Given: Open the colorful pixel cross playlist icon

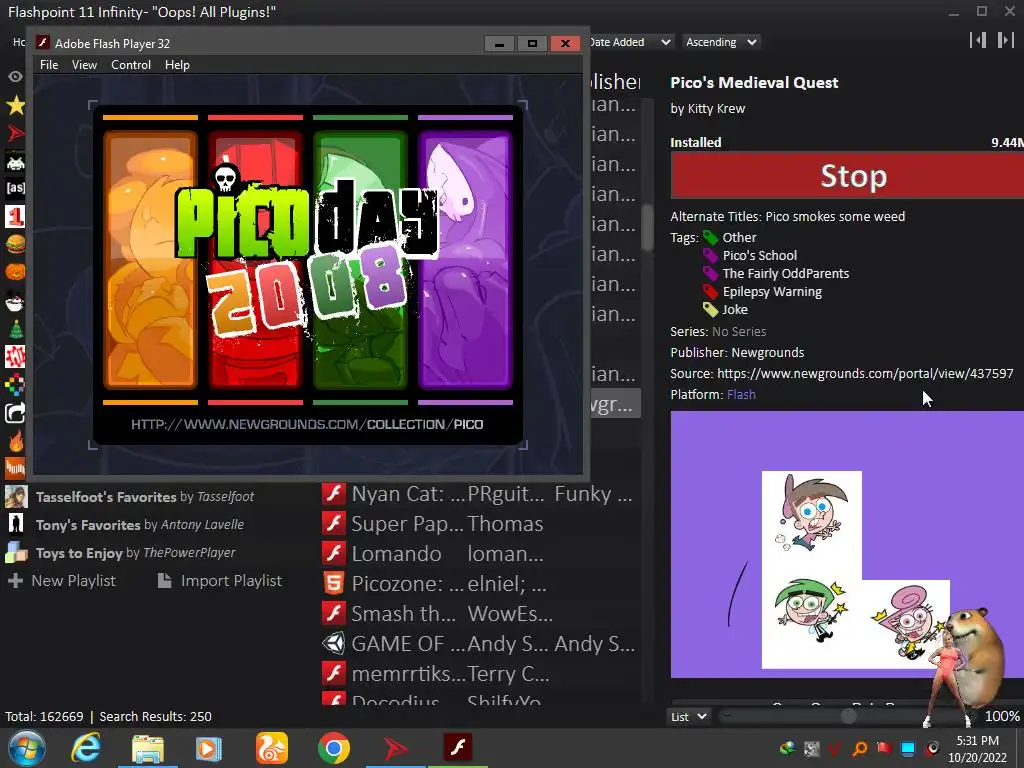Looking at the screenshot, I should (15, 385).
